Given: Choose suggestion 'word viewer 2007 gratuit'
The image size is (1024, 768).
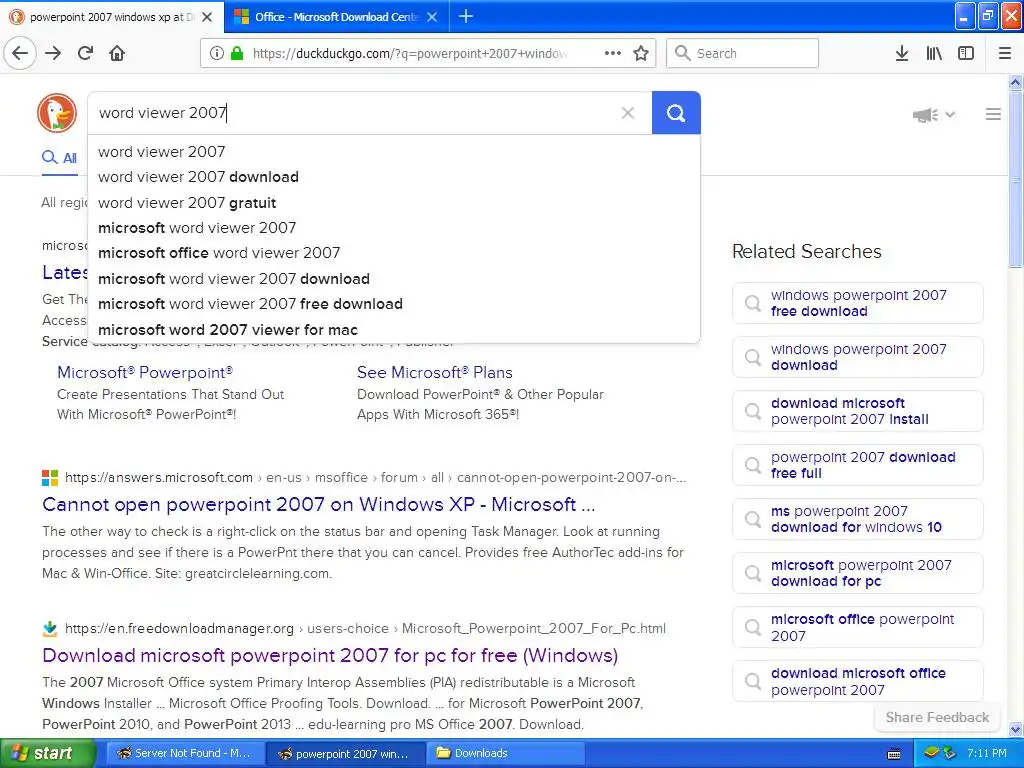Looking at the screenshot, I should pos(394,202).
